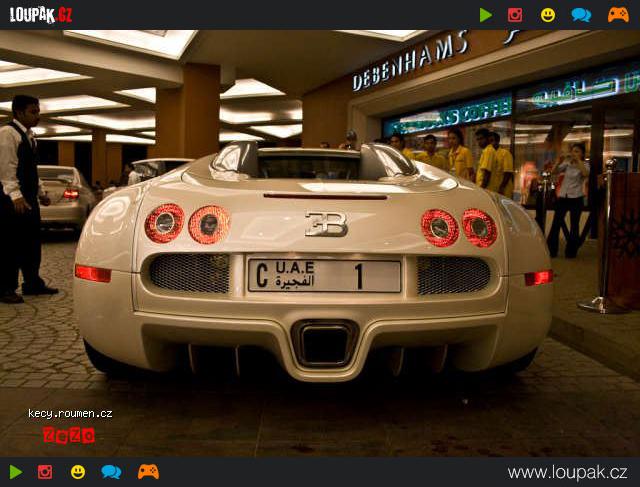Click footer orange game controller icon
The width and height of the screenshot is (640, 487).
pyautogui.click(x=148, y=472)
